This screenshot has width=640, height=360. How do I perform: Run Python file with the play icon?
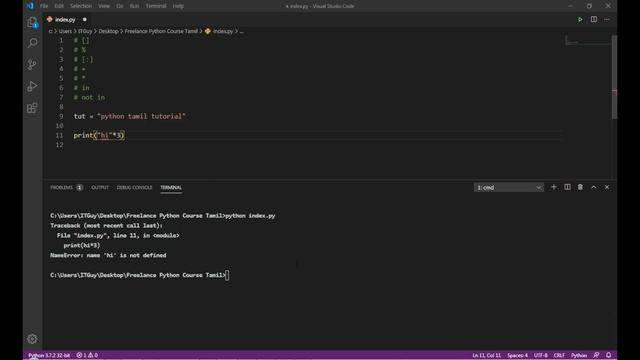[580, 20]
